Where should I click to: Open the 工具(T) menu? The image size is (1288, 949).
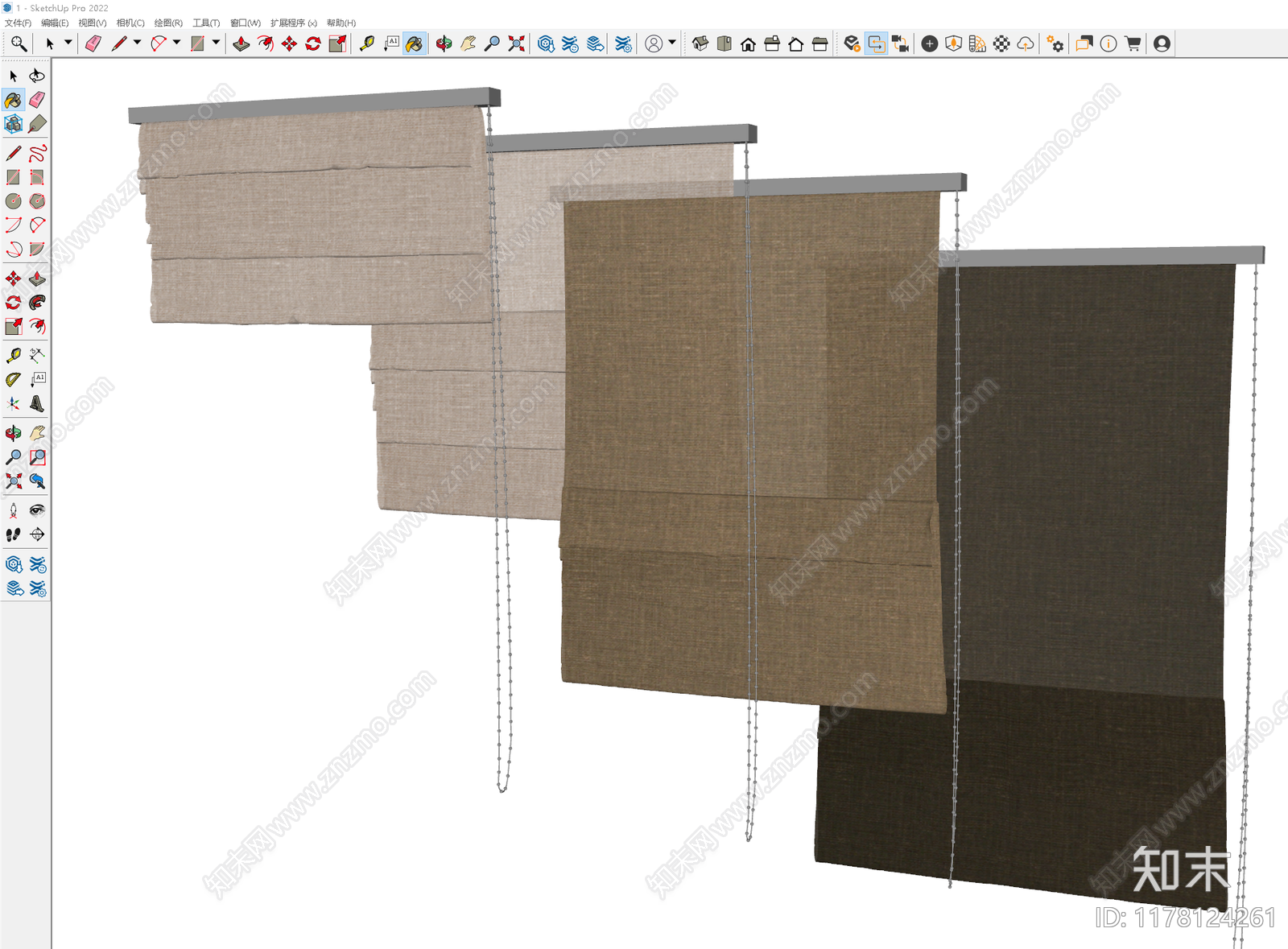click(206, 23)
